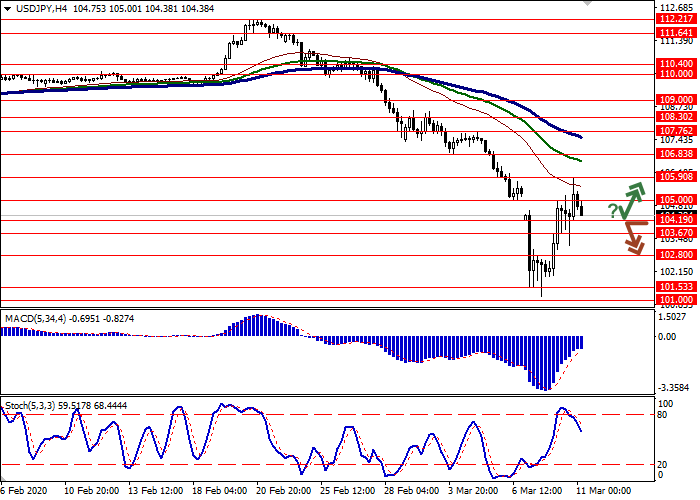Click the green question mark symbol
This screenshot has height=500, width=700.
point(612,210)
